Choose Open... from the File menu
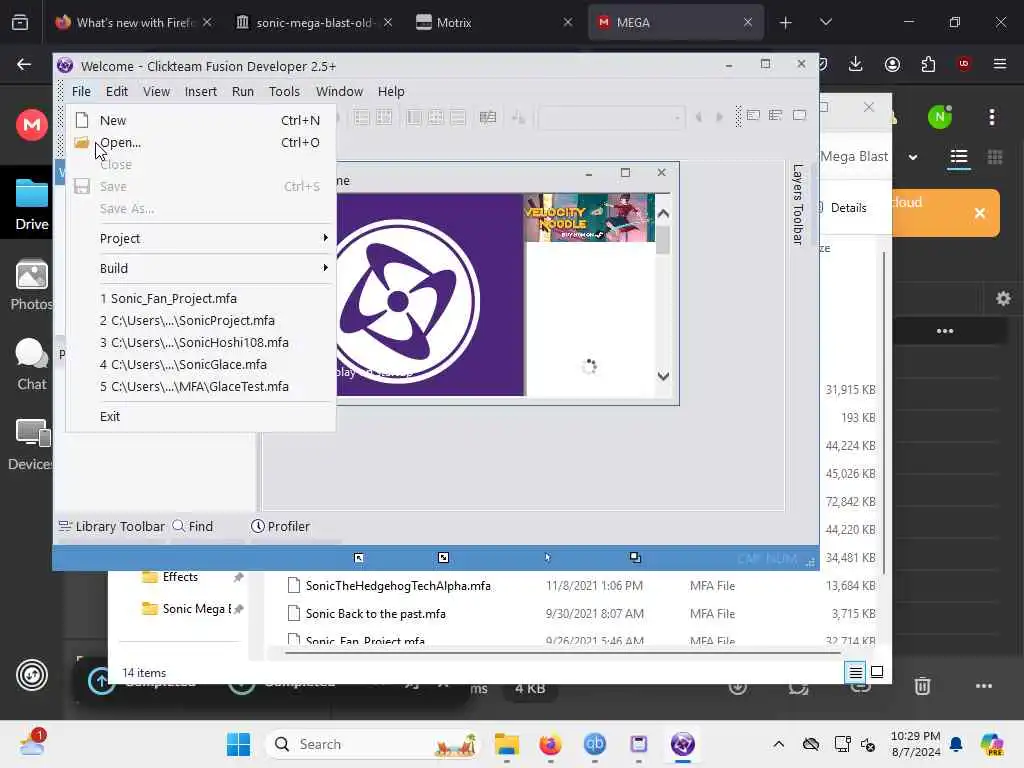The width and height of the screenshot is (1024, 768). (200, 142)
